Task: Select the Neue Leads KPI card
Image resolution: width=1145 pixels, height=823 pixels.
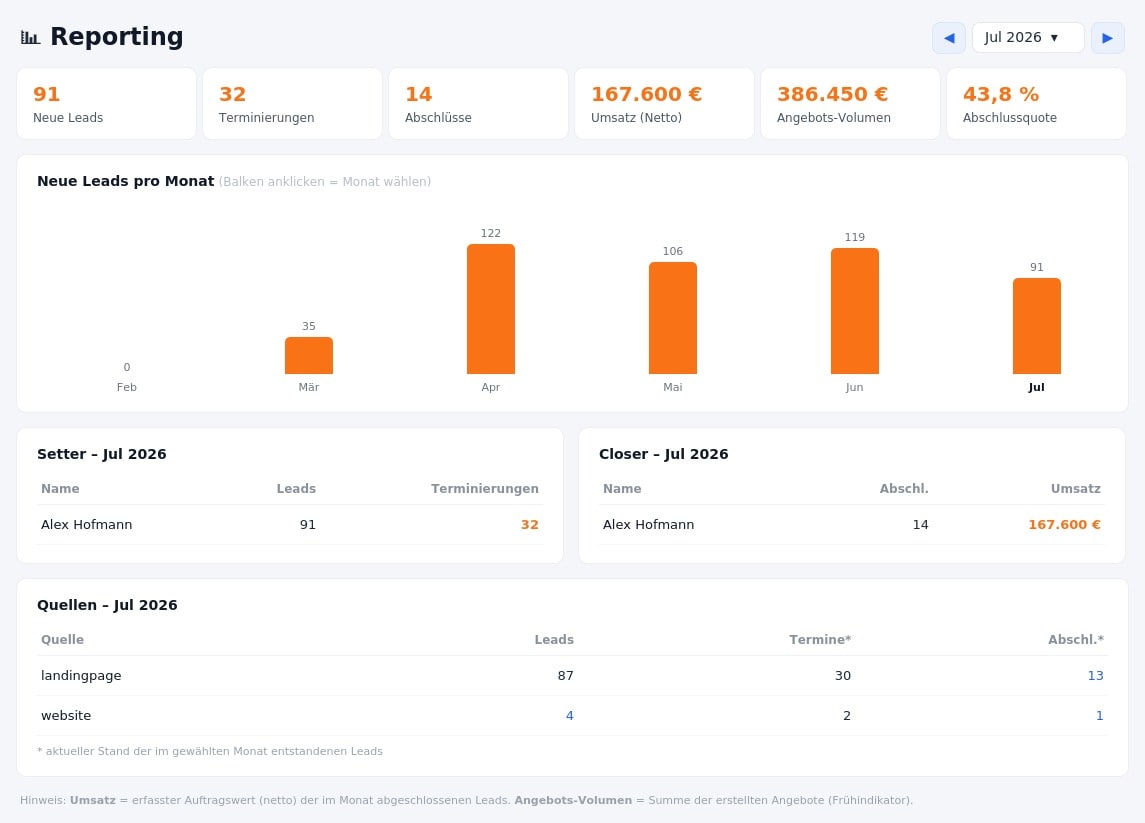Action: [x=107, y=104]
